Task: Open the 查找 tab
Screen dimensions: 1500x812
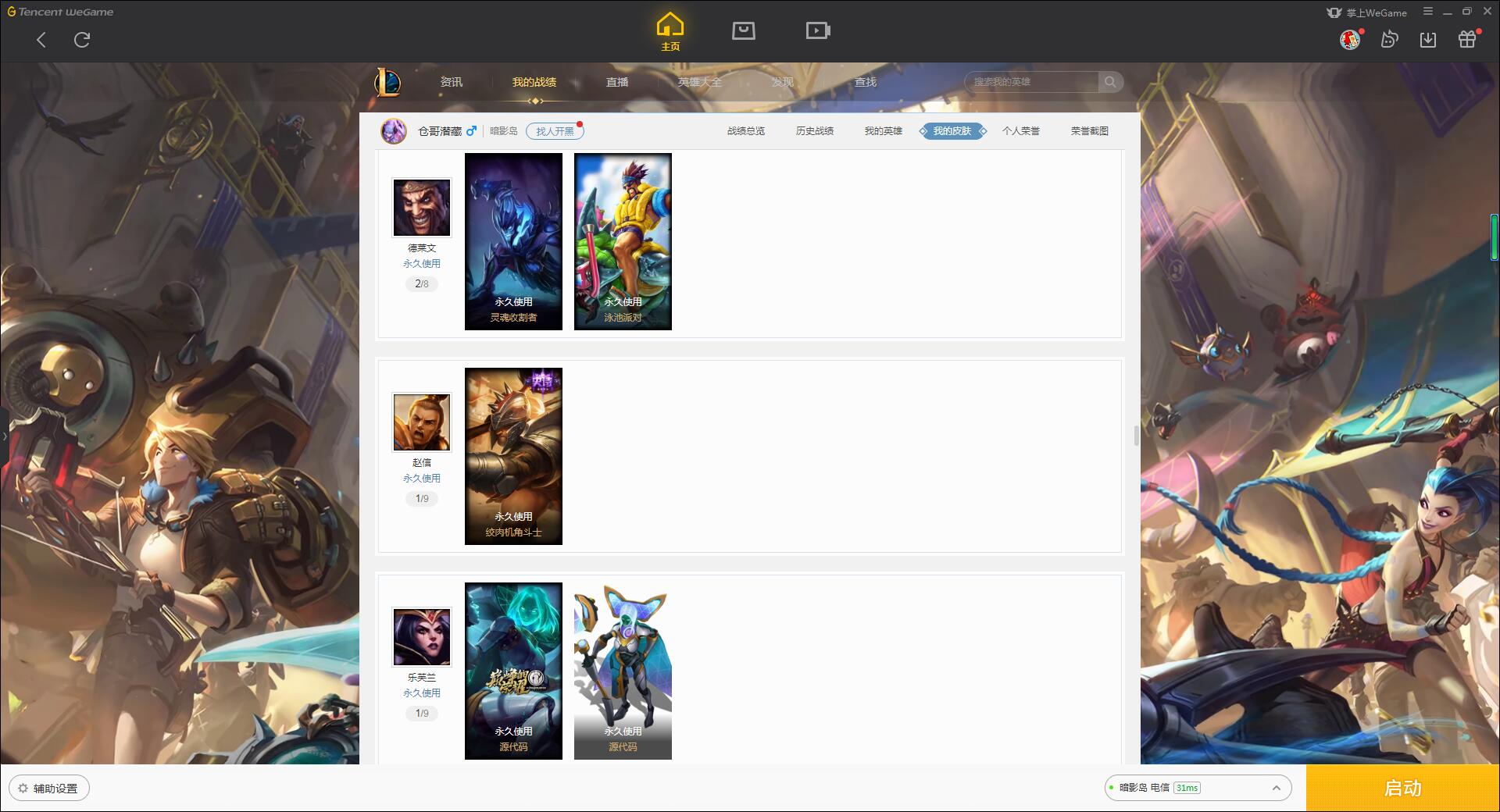Action: point(866,82)
